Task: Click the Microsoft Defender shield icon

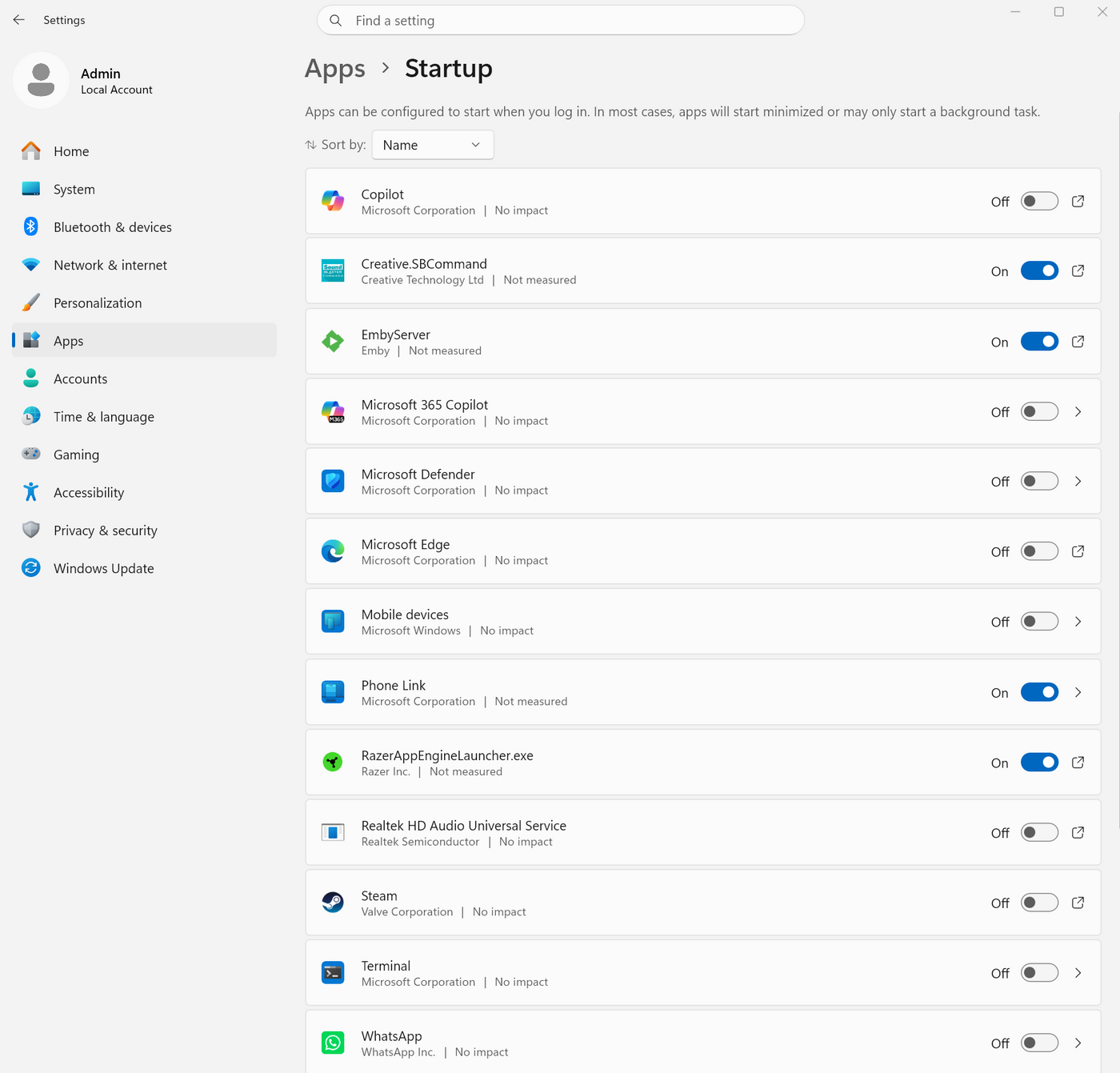Action: point(333,482)
